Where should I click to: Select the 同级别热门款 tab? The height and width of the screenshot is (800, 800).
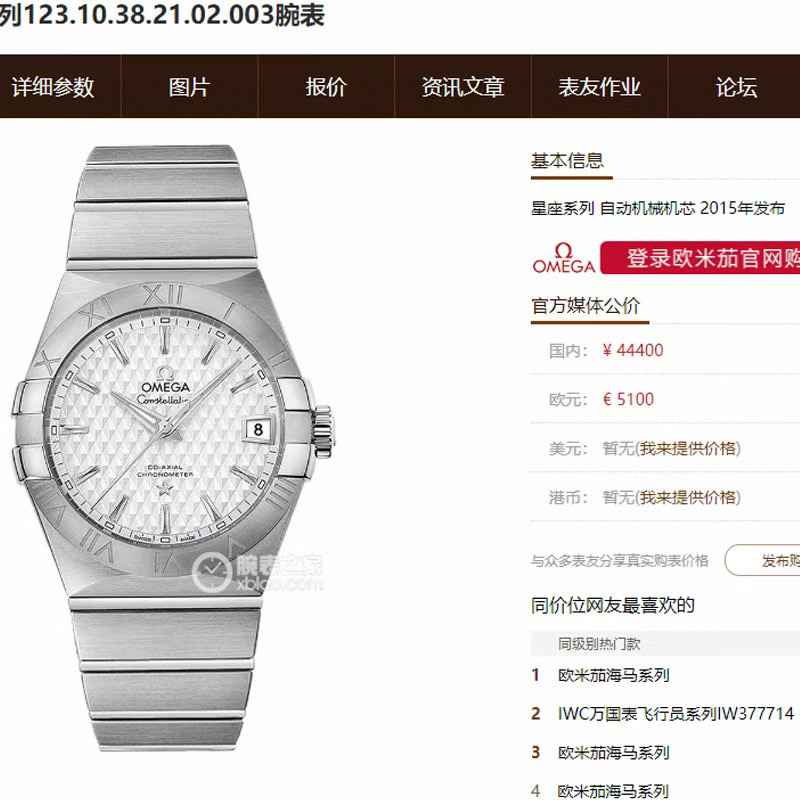pos(599,644)
